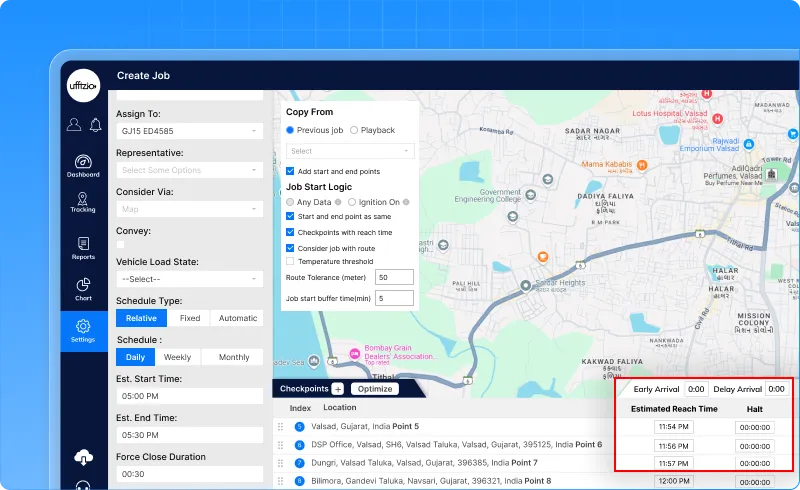The image size is (800, 490).
Task: Select the Weekly schedule tab
Action: pyautogui.click(x=177, y=357)
